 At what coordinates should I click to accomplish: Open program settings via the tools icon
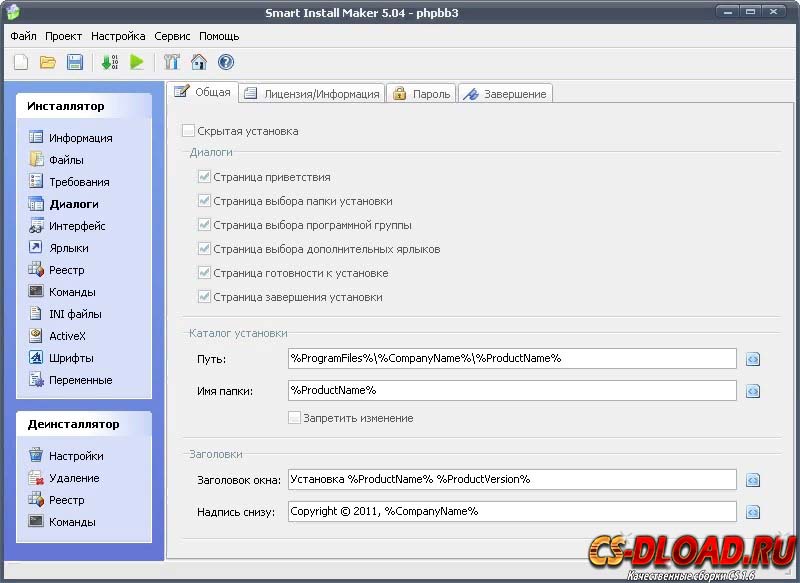tap(172, 62)
